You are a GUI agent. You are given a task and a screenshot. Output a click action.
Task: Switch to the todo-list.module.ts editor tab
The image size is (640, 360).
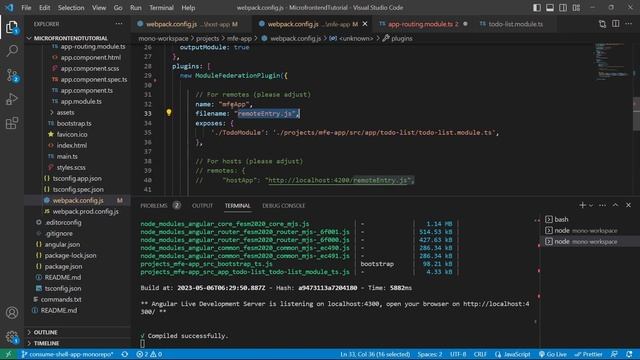pos(515,24)
